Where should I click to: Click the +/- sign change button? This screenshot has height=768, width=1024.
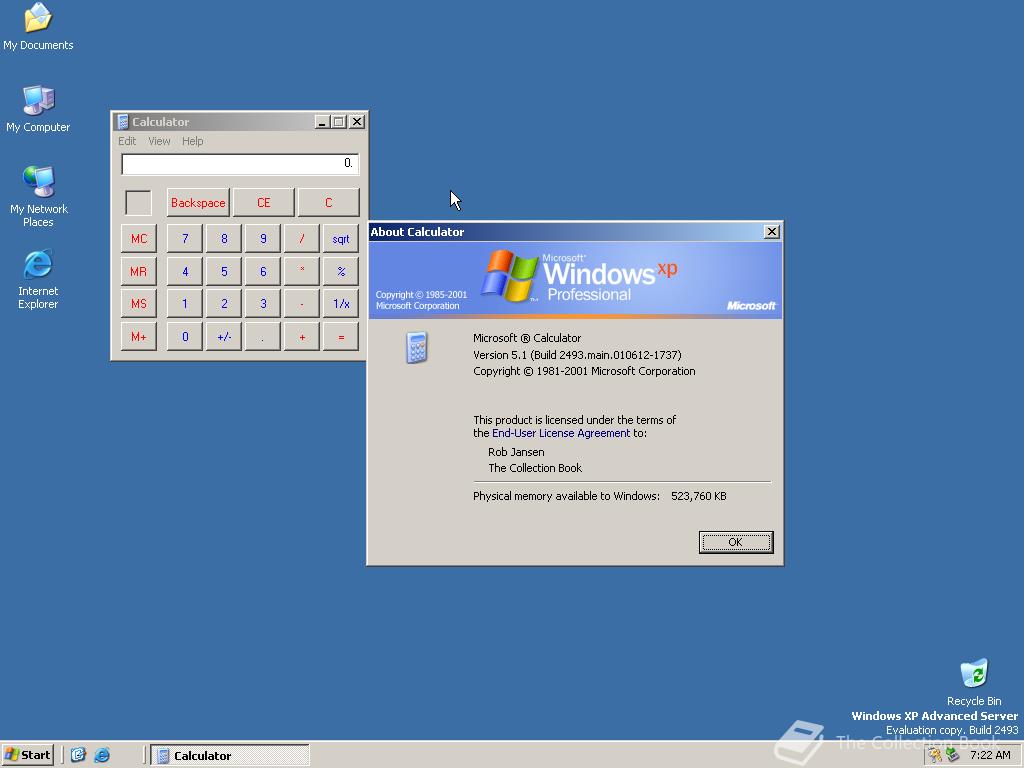(x=224, y=336)
